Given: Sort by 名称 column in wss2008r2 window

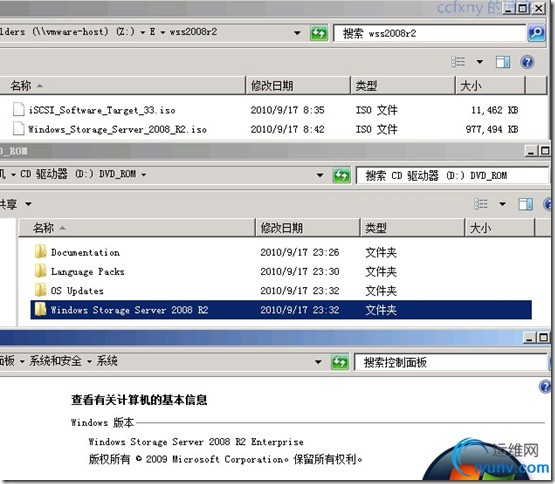Looking at the screenshot, I should click(122, 85).
